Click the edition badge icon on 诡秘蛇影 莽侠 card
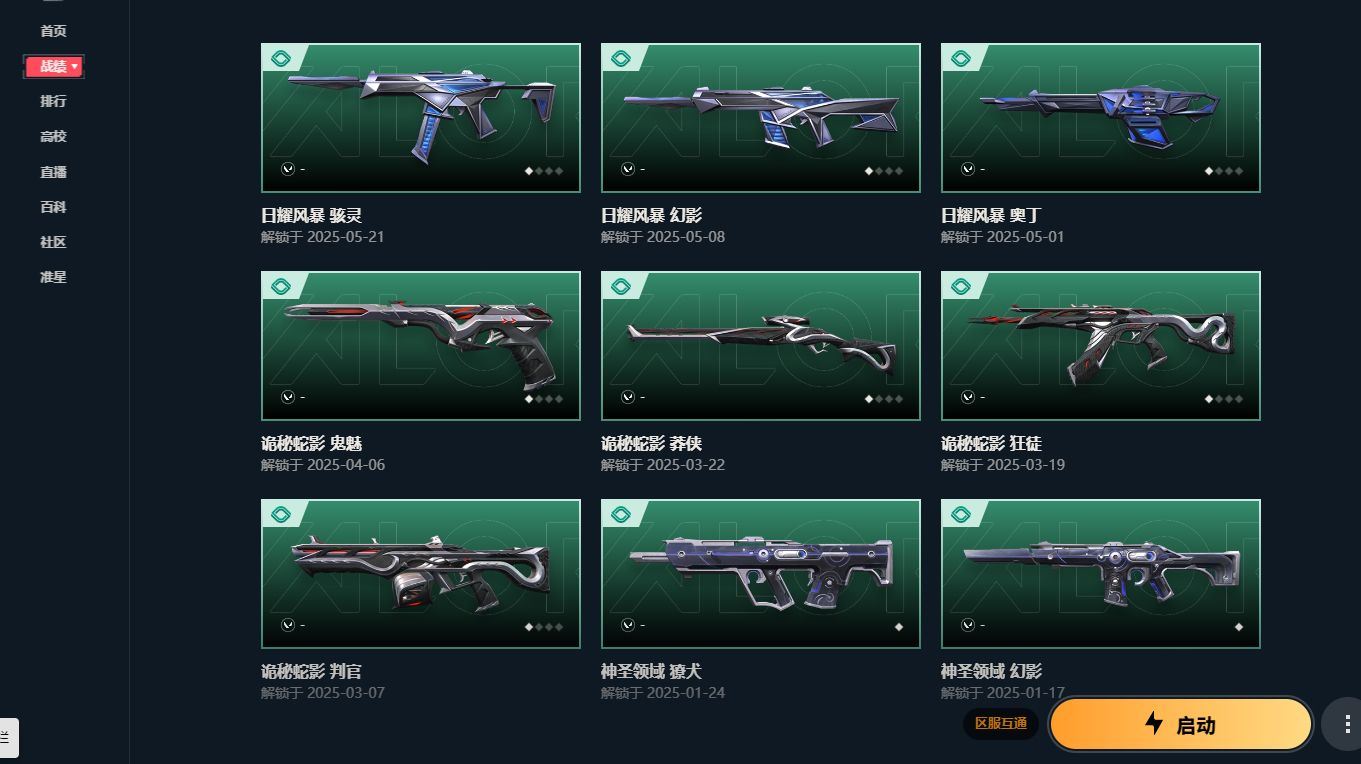Viewport: 1361px width, 764px height. (x=621, y=287)
